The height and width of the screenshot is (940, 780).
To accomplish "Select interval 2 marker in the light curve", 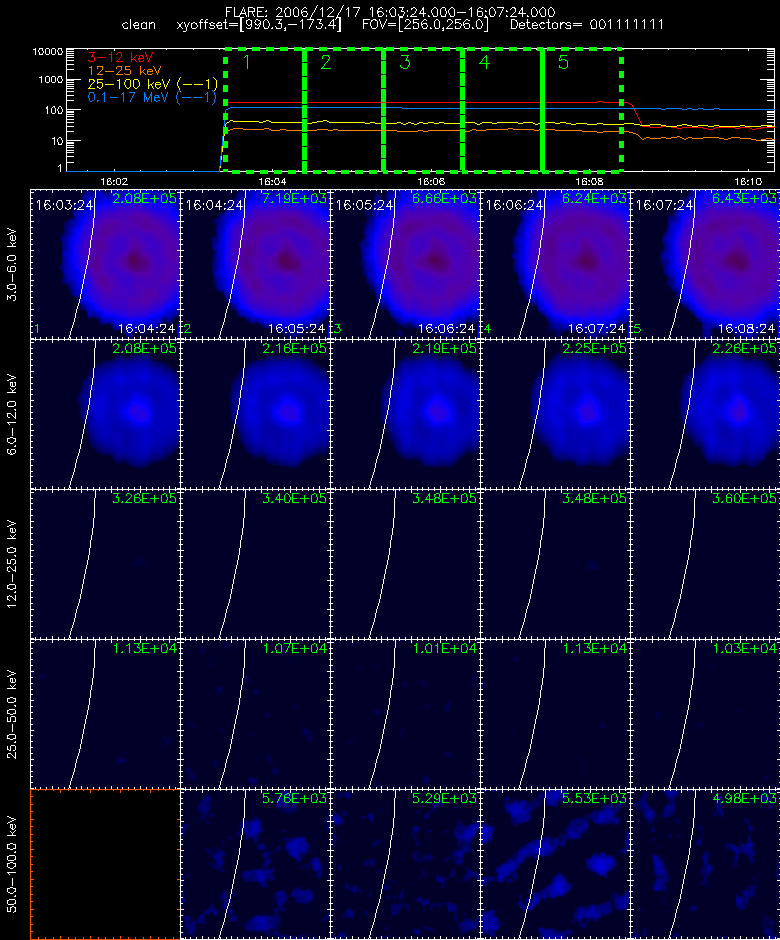I will (326, 62).
